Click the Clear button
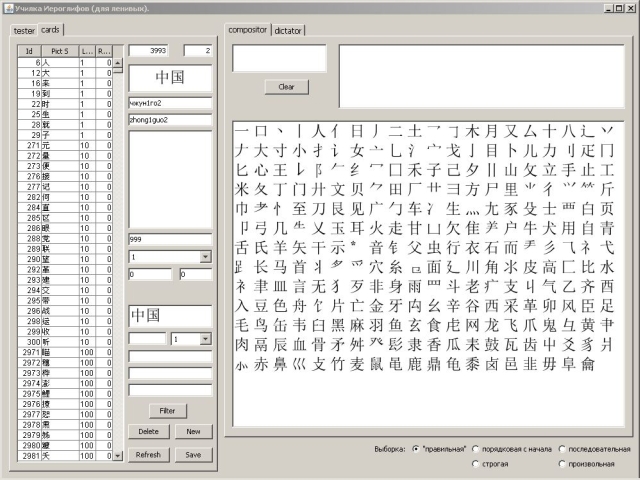Screen dimensions: 640x480 [287, 87]
